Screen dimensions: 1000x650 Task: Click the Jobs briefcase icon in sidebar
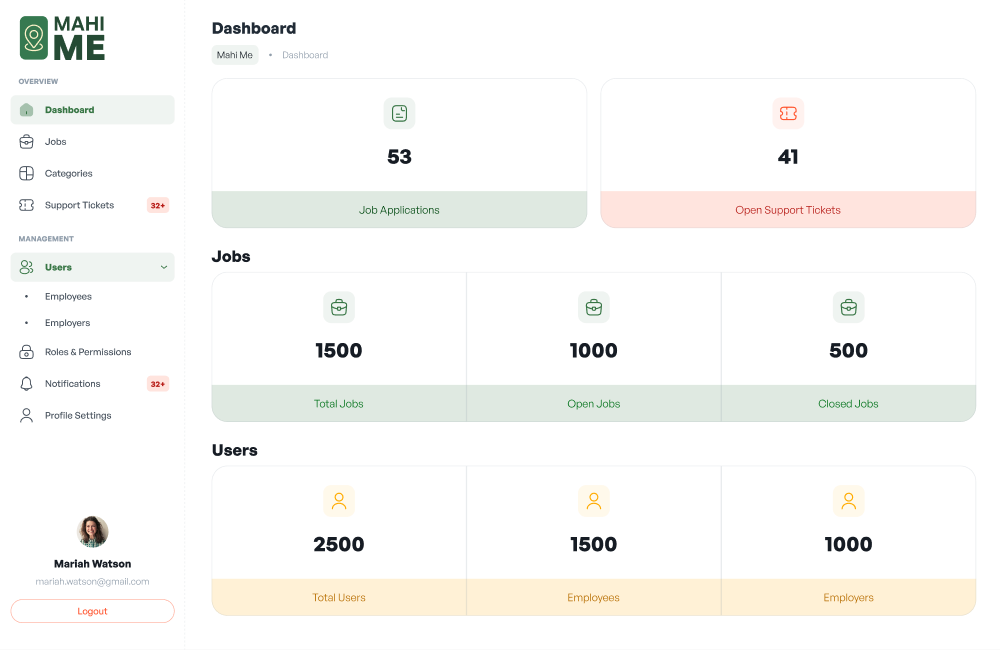(x=26, y=142)
